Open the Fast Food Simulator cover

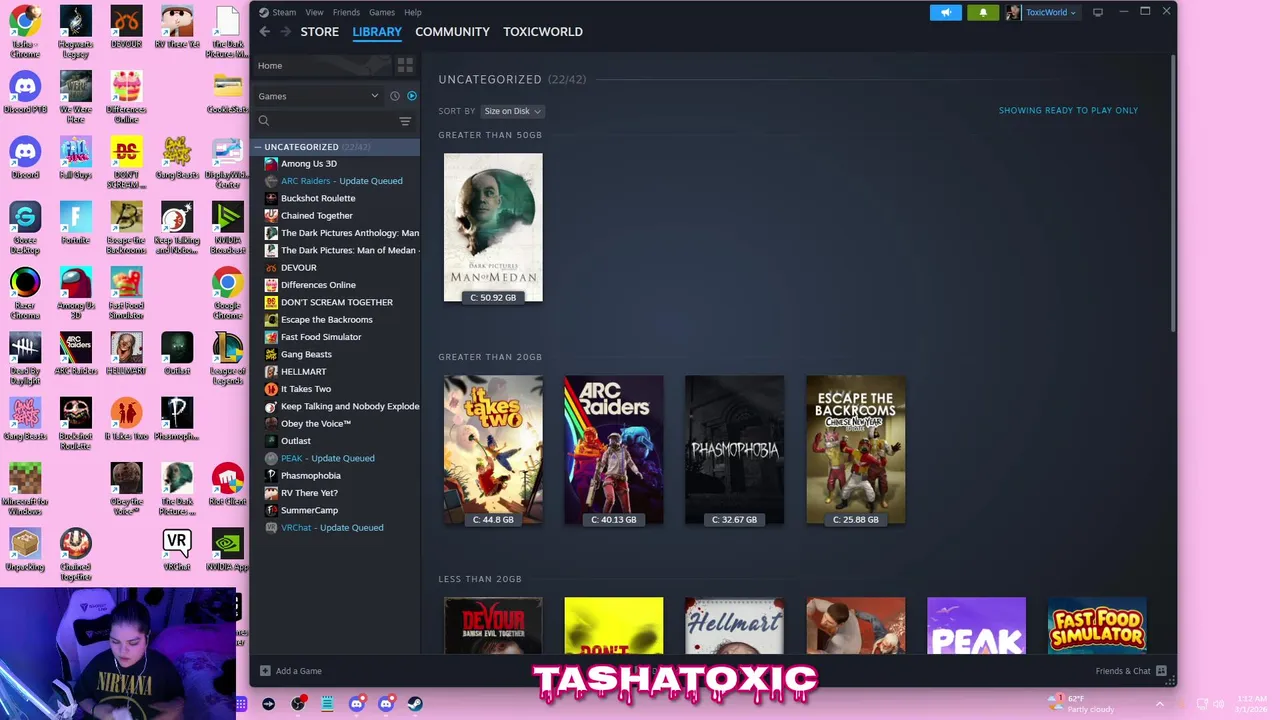tap(1097, 626)
